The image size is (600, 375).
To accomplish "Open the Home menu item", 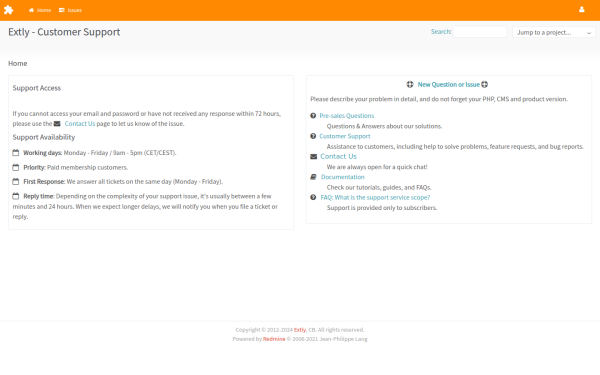I will click(40, 10).
